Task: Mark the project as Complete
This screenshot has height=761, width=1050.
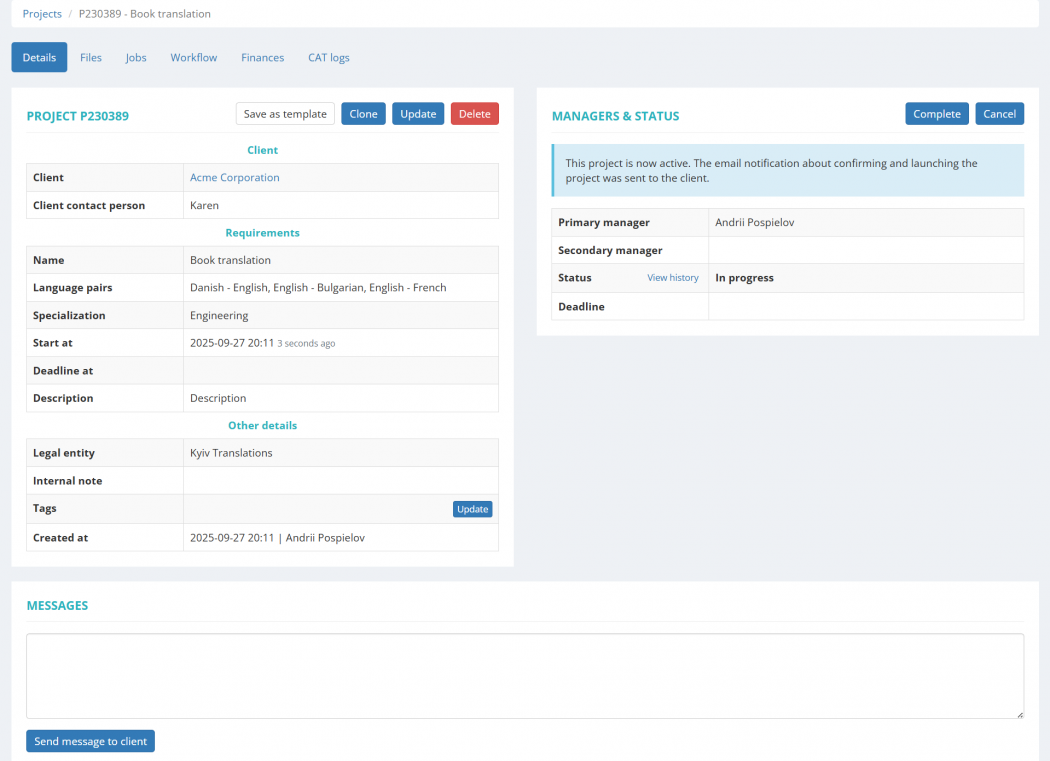Action: point(936,113)
